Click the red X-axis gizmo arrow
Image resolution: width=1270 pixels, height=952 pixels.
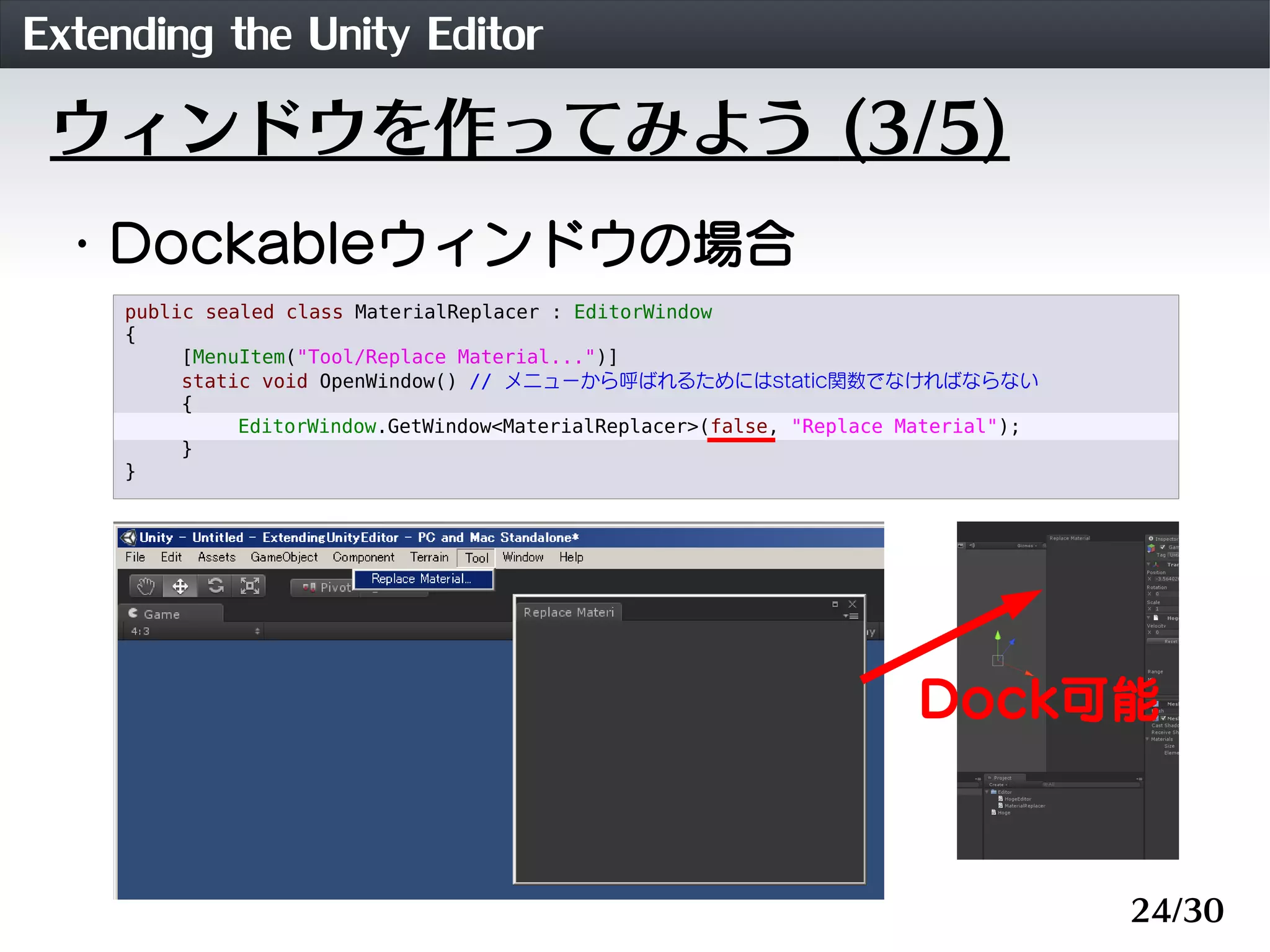click(1029, 674)
